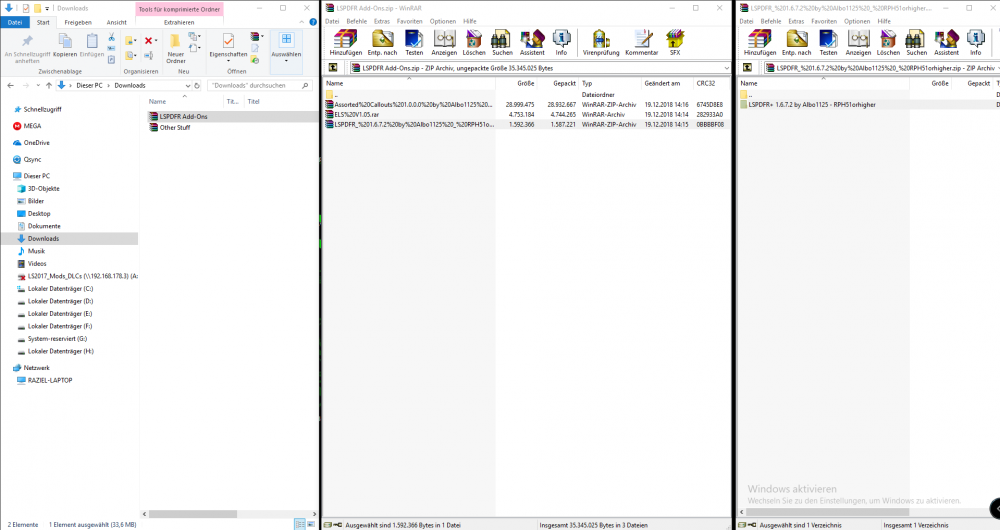Open Optionen menu in the right WinRAR window

click(857, 21)
